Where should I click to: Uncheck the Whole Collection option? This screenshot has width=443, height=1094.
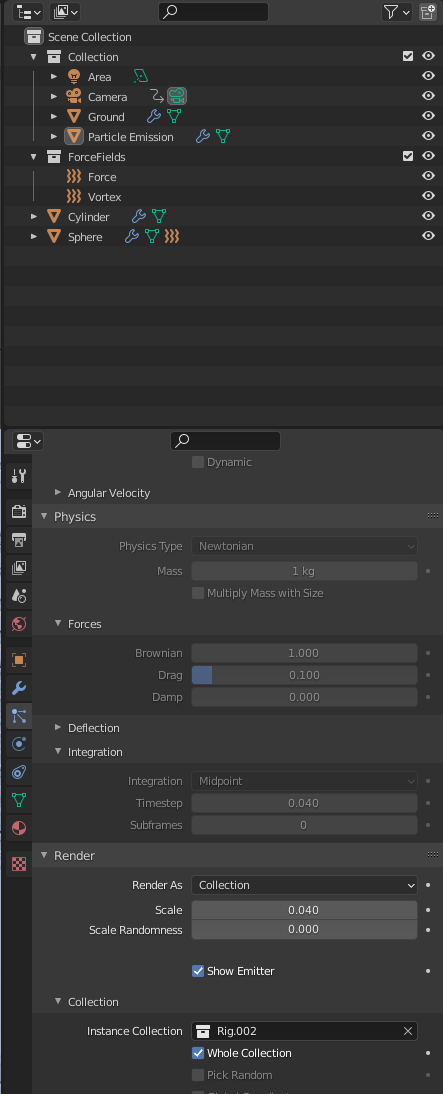click(x=198, y=1053)
